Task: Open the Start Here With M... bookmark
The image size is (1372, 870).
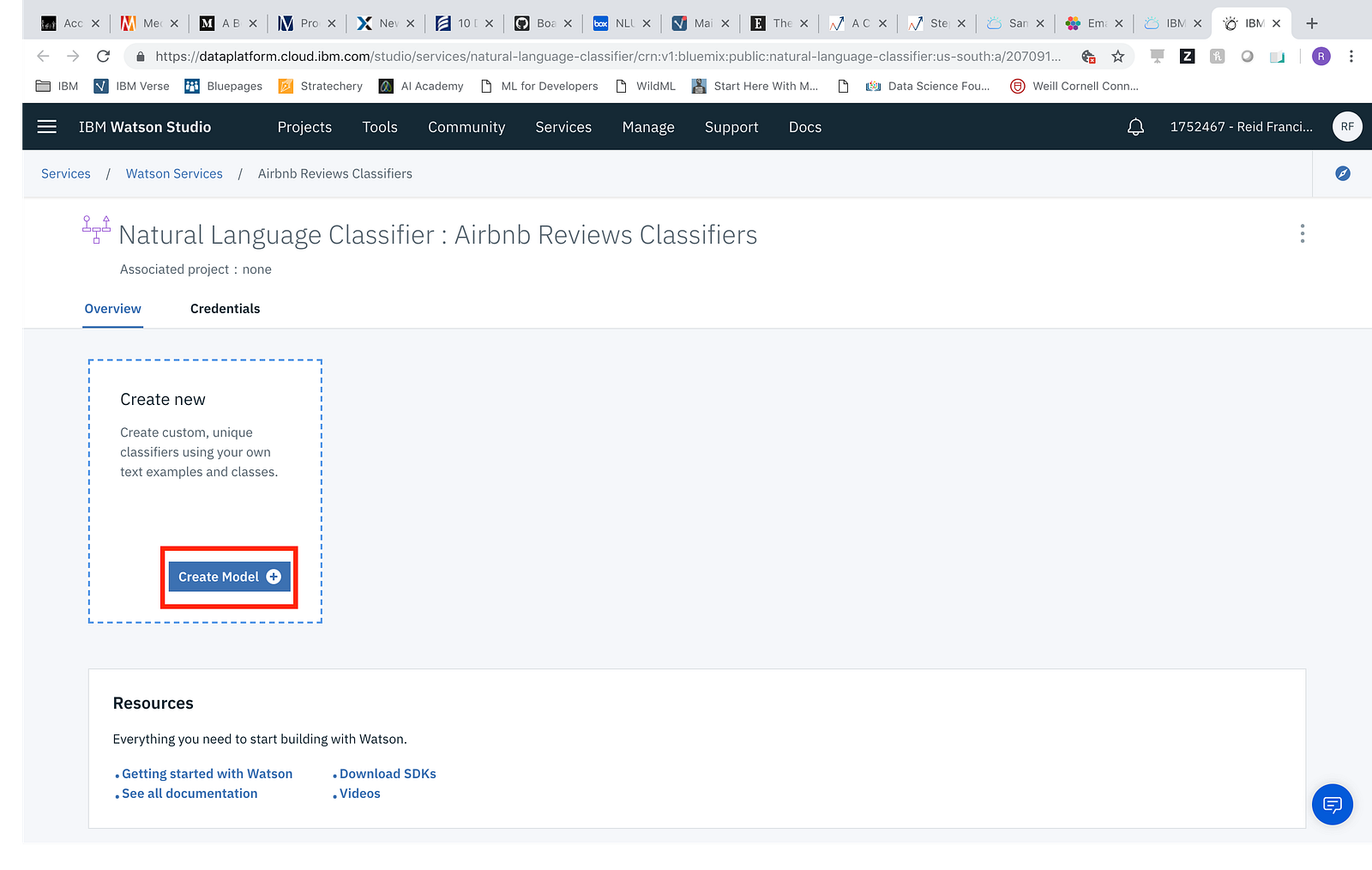Action: pyautogui.click(x=755, y=86)
